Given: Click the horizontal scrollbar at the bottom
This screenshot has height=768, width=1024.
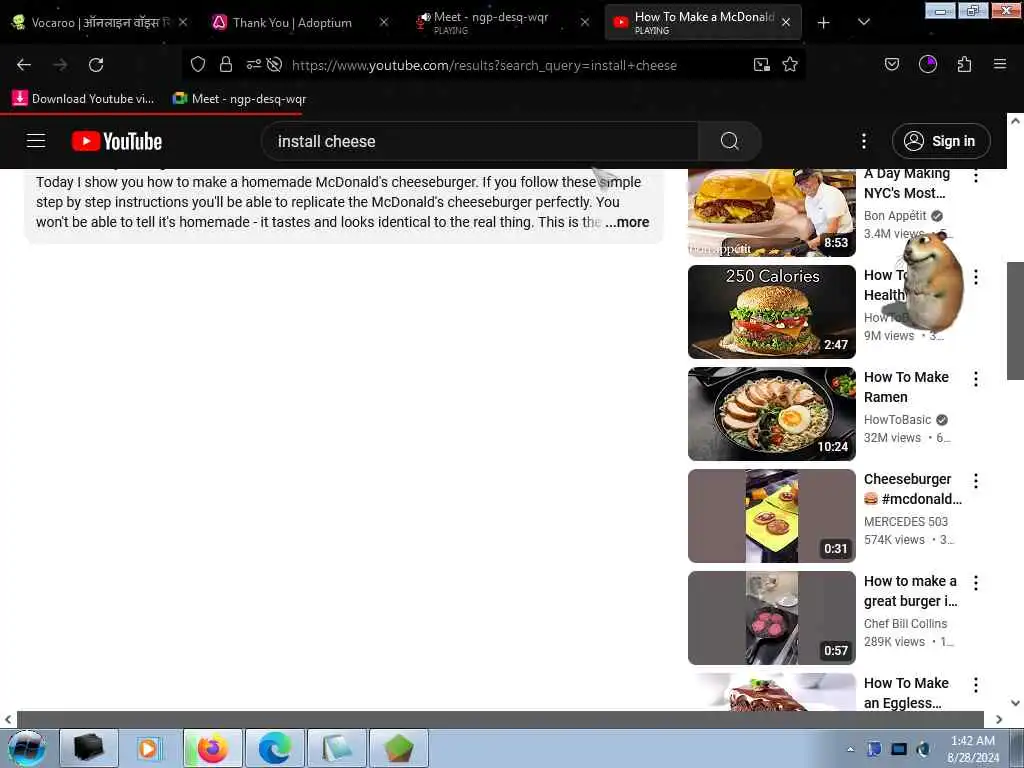Looking at the screenshot, I should (x=500, y=719).
